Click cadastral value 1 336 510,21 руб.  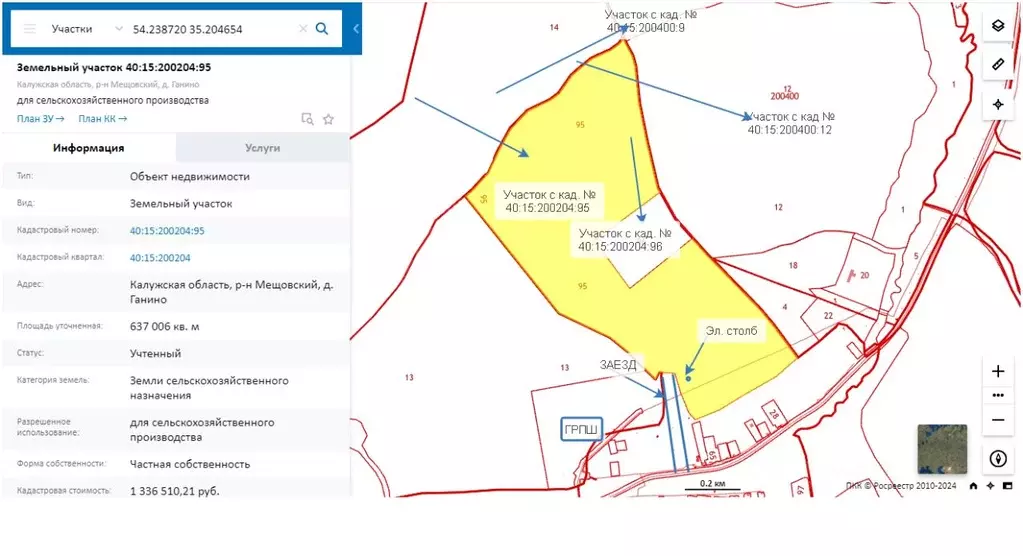(174, 491)
